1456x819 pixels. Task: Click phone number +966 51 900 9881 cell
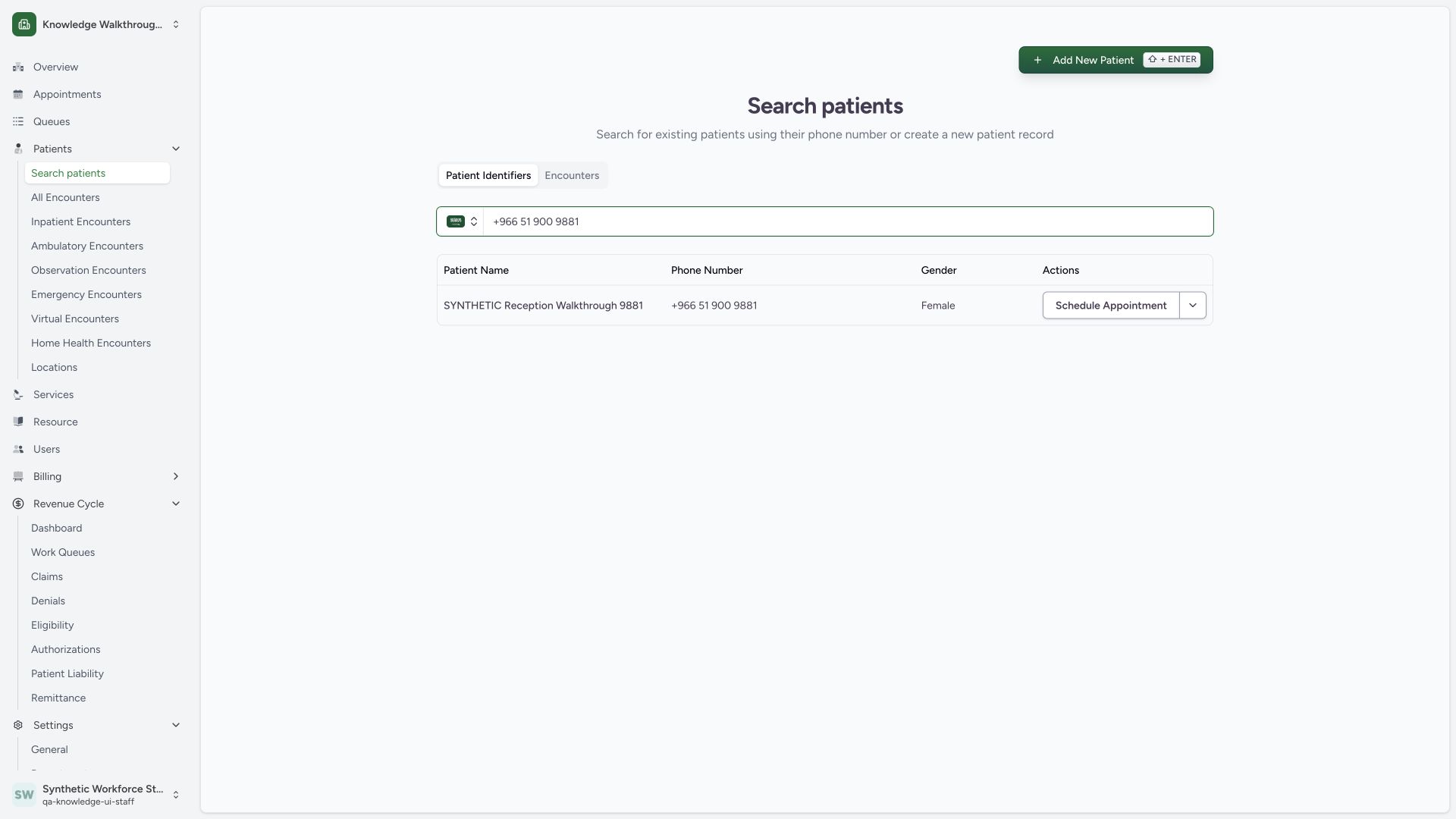(714, 306)
